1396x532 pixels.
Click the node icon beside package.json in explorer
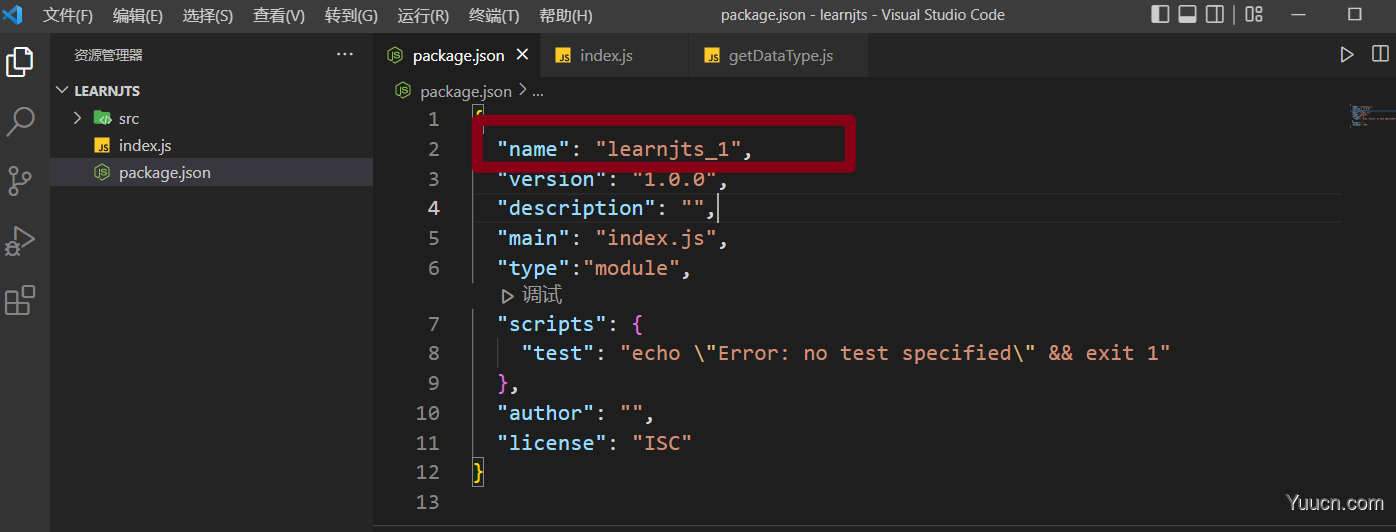[x=102, y=172]
